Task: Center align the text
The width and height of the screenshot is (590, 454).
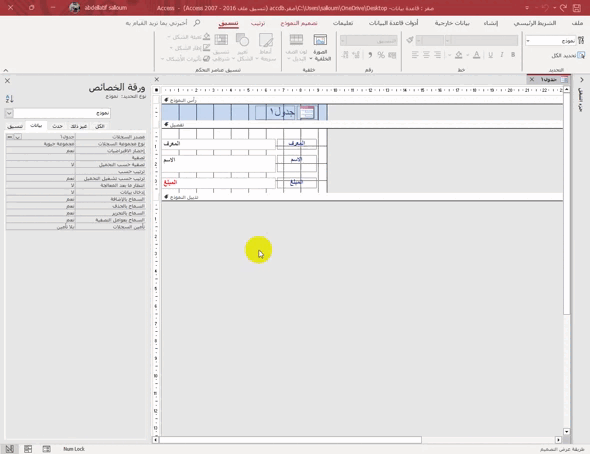Action: click(x=426, y=55)
